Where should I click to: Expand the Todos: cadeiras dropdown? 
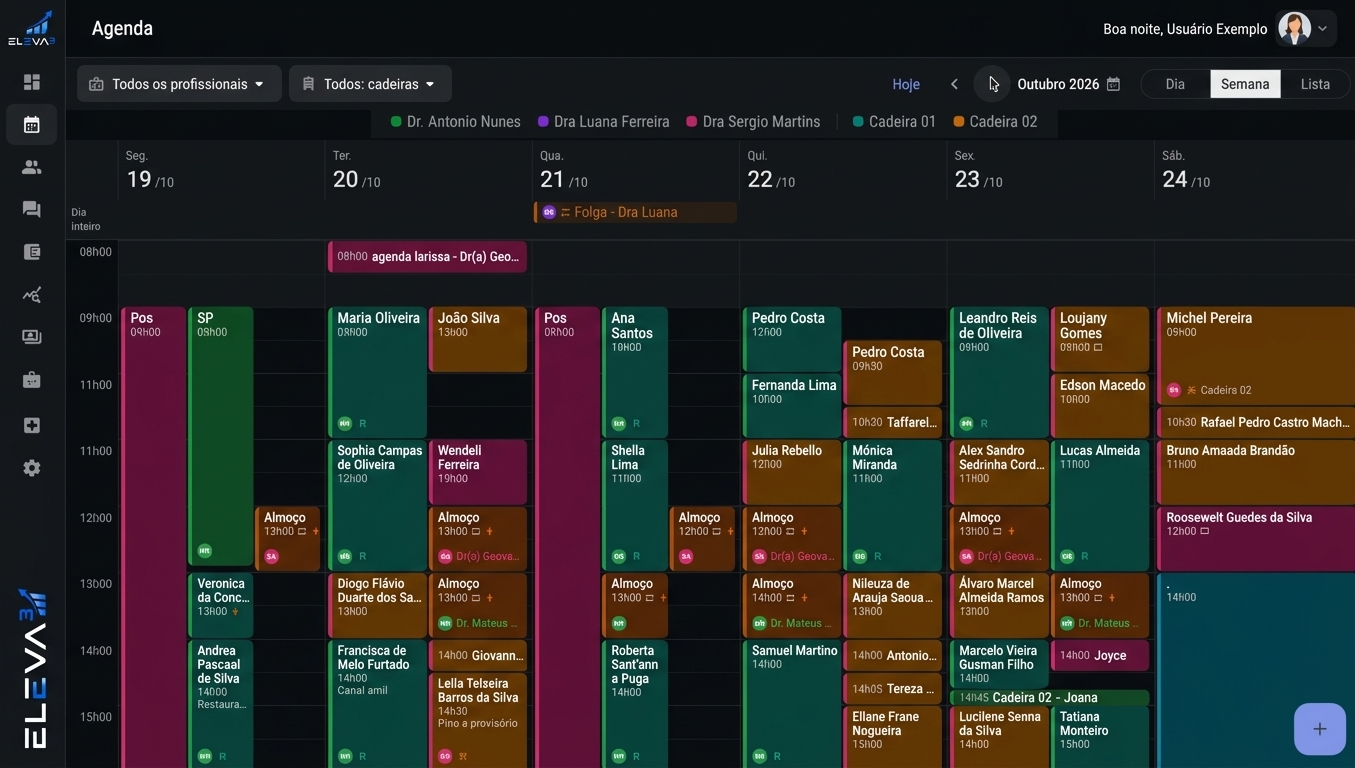(370, 84)
